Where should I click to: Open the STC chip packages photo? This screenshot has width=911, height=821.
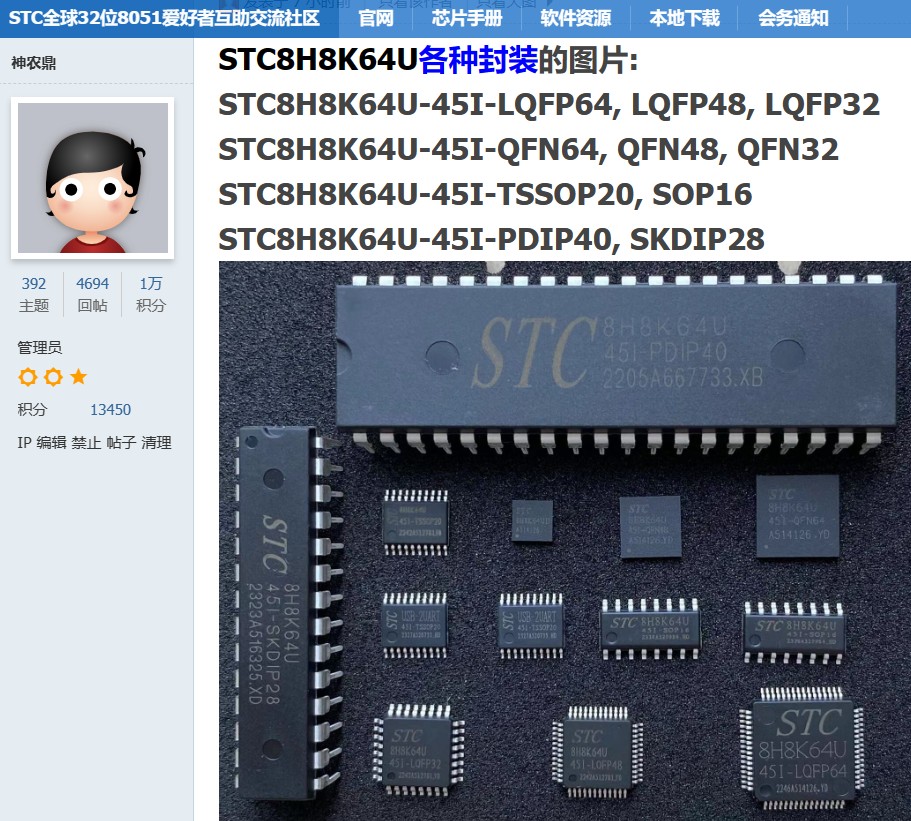[x=565, y=541]
